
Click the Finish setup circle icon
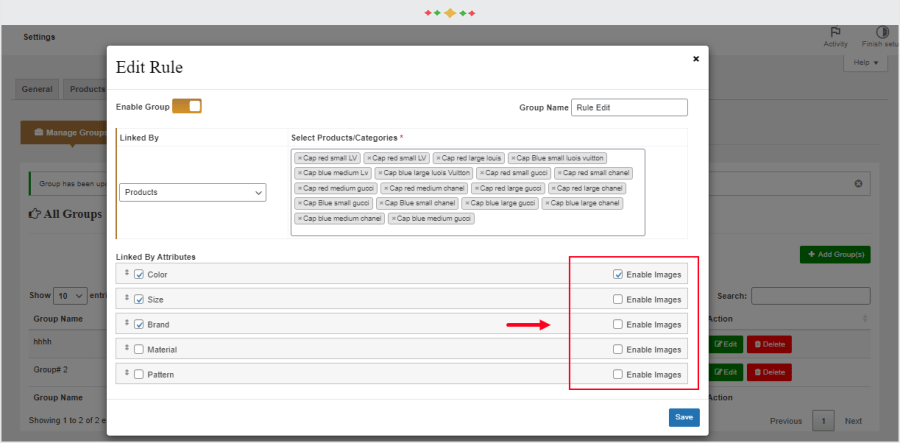pyautogui.click(x=882, y=33)
